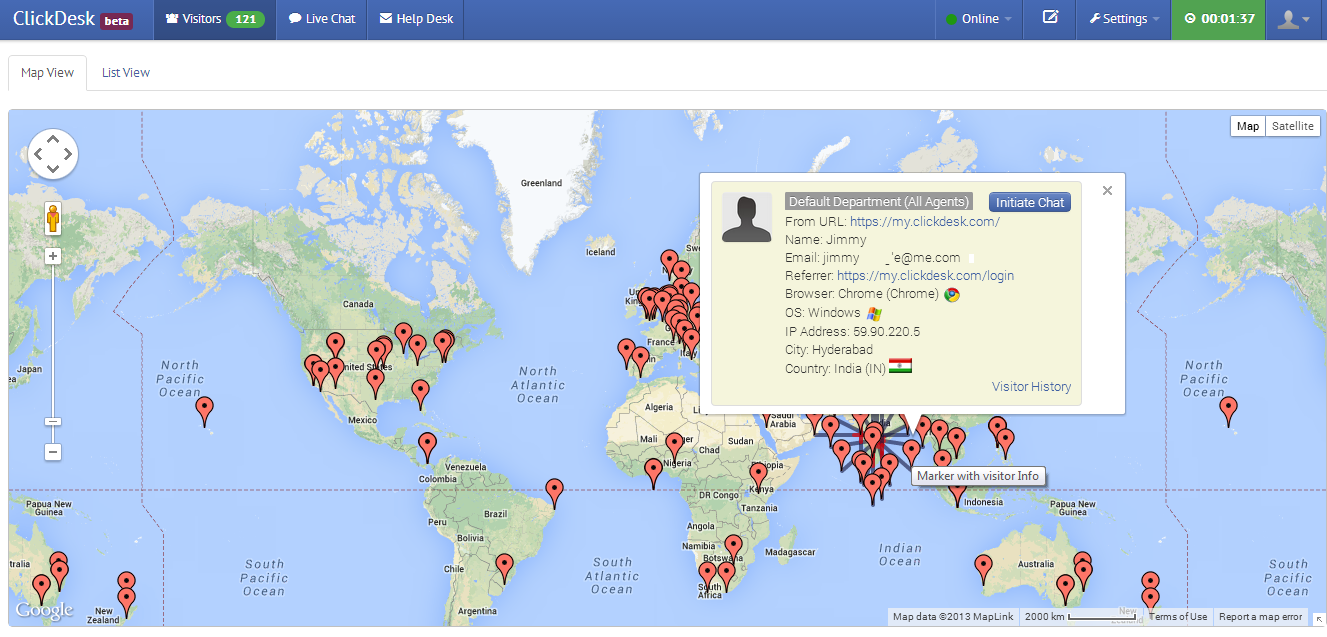Expand the Settings menu
Viewport: 1327px width, 637px height.
[x=1124, y=19]
